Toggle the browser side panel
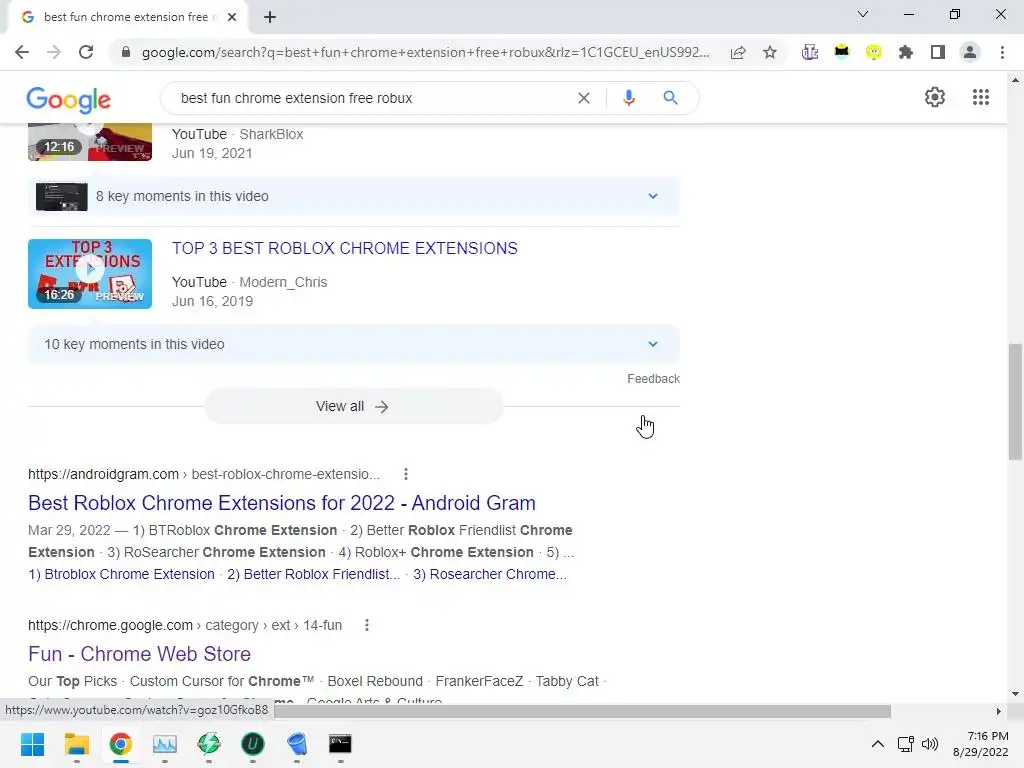 click(938, 52)
